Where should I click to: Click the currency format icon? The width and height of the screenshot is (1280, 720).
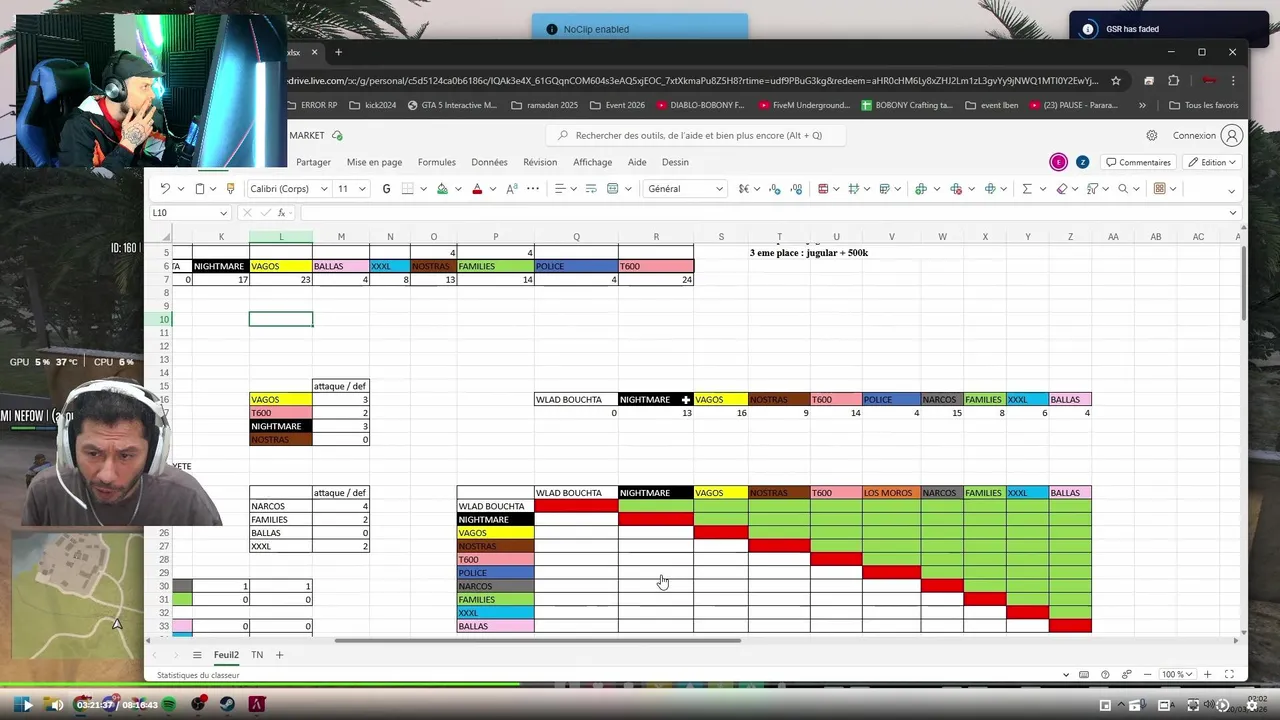(744, 188)
